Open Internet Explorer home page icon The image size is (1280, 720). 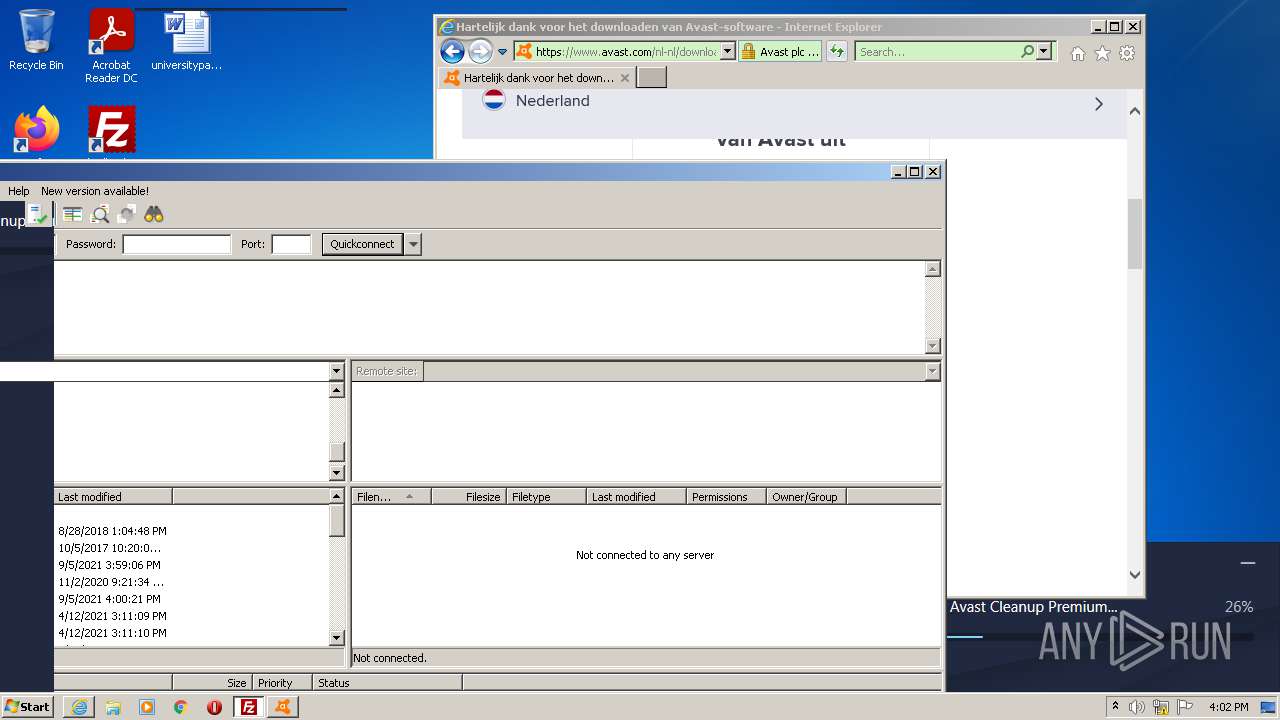[x=1077, y=54]
